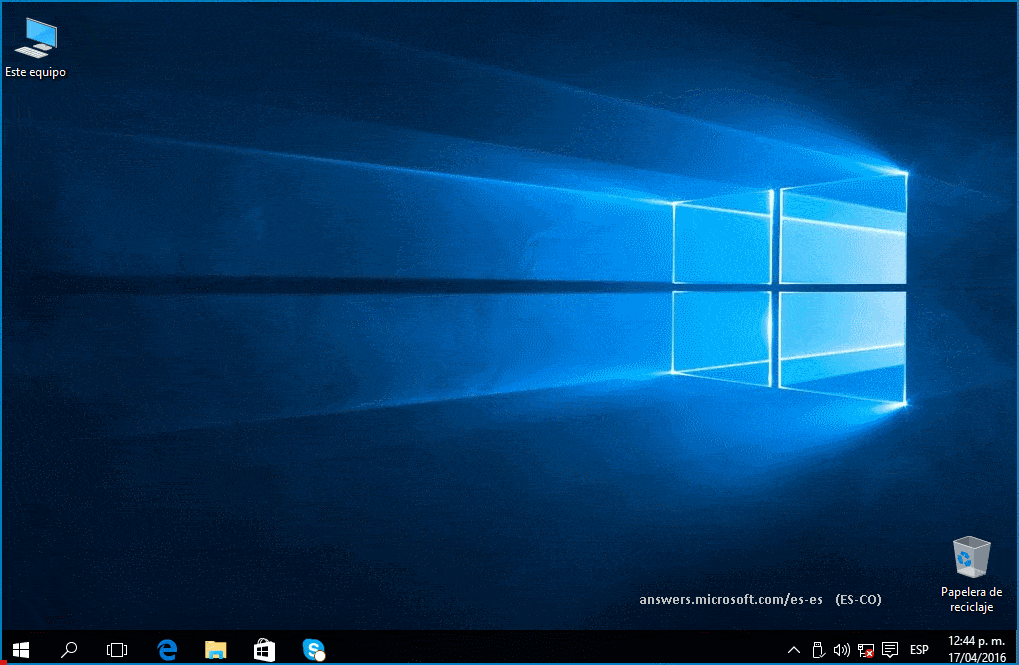
Task: Click the safely remove hardware USB icon
Action: pyautogui.click(x=818, y=649)
